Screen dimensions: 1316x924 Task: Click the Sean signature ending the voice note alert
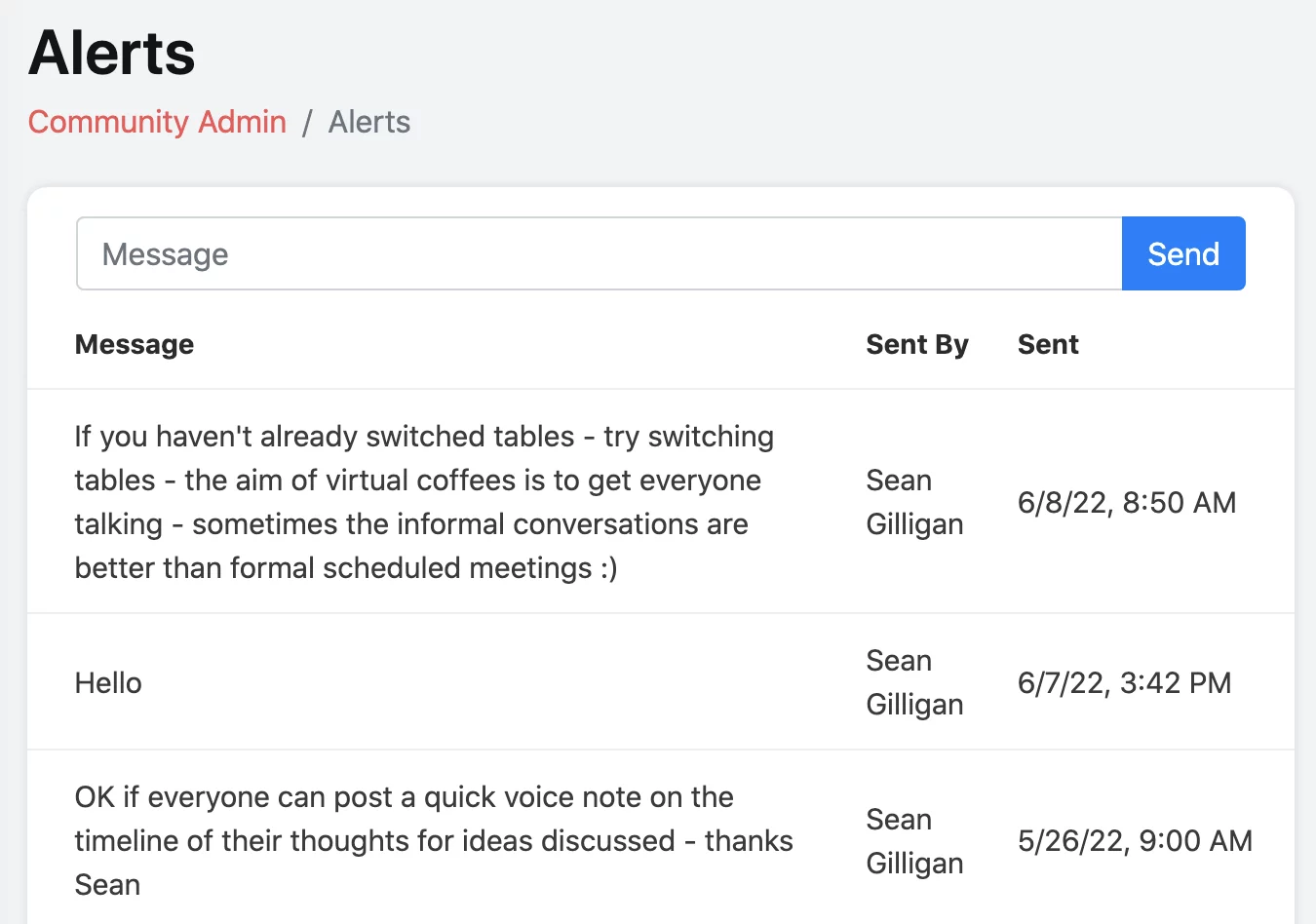107,884
